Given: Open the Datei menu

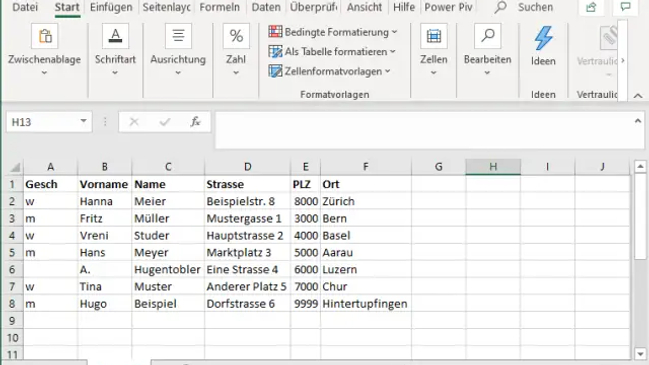Looking at the screenshot, I should point(25,7).
